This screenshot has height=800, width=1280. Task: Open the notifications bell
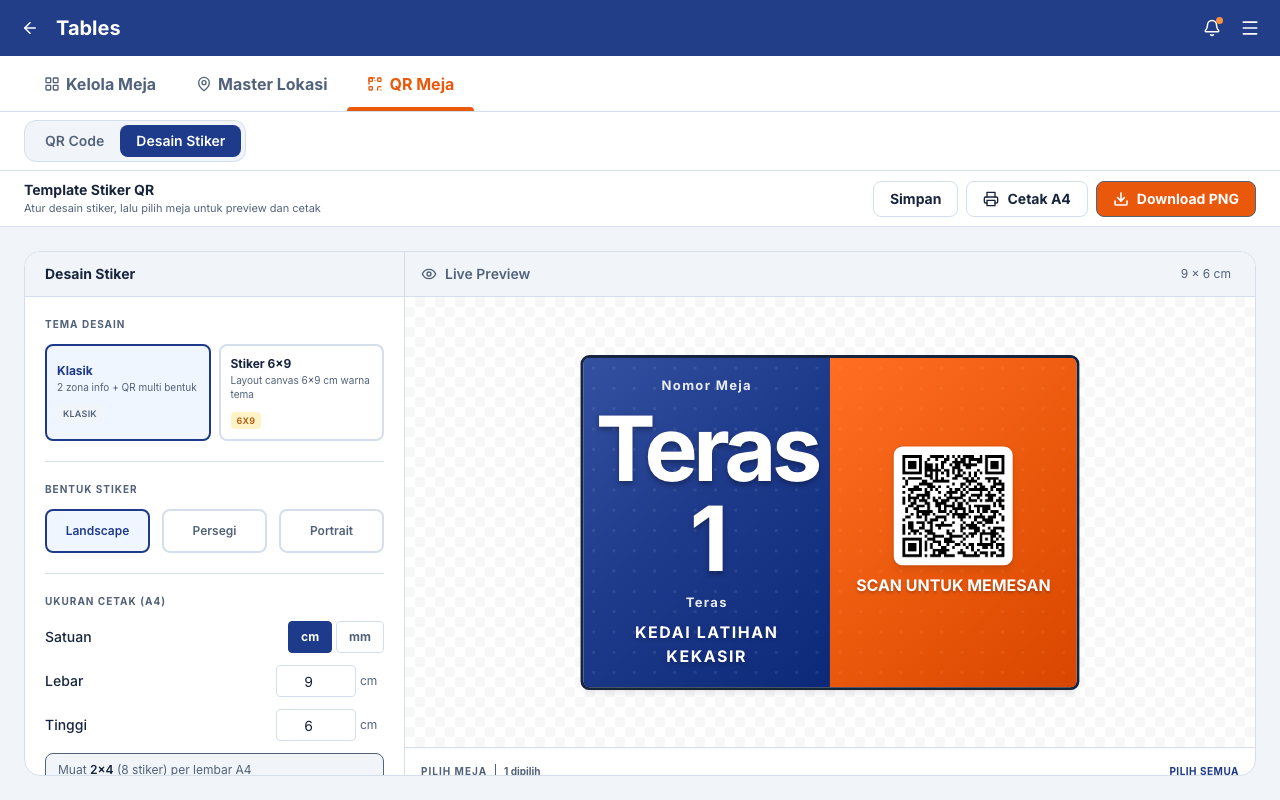tap(1212, 28)
